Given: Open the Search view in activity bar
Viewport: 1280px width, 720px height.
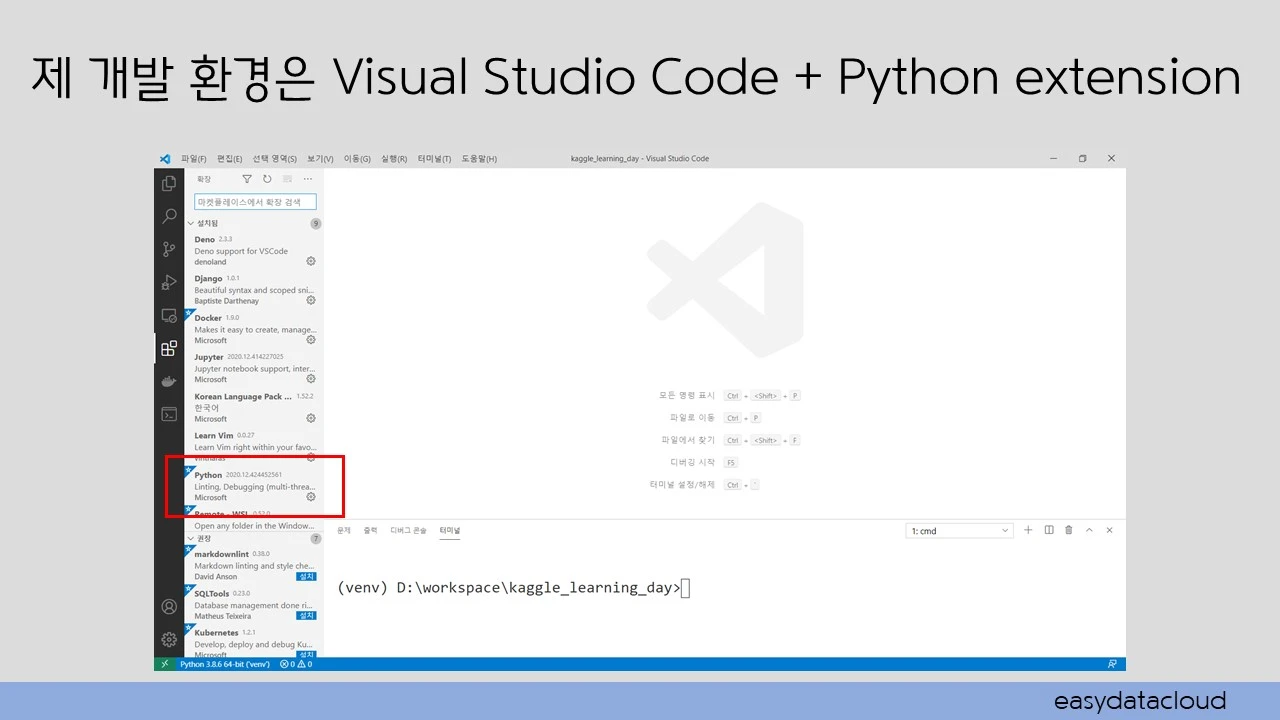Looking at the screenshot, I should (169, 216).
